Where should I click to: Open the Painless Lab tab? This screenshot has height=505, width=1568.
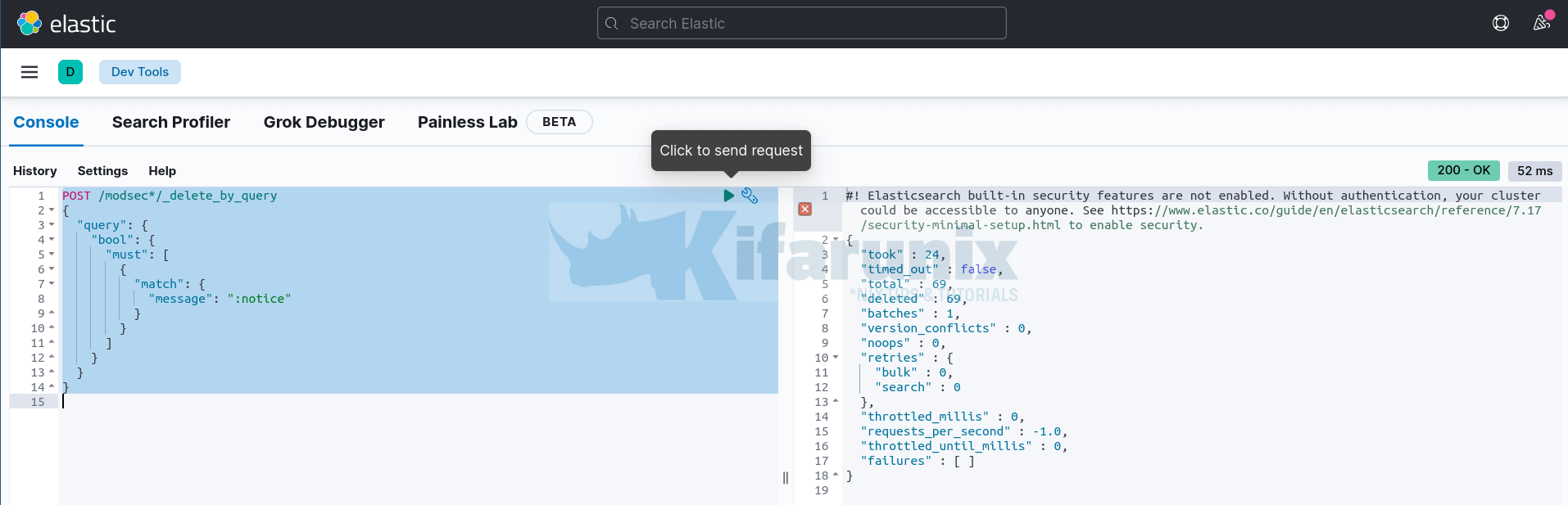coord(467,122)
